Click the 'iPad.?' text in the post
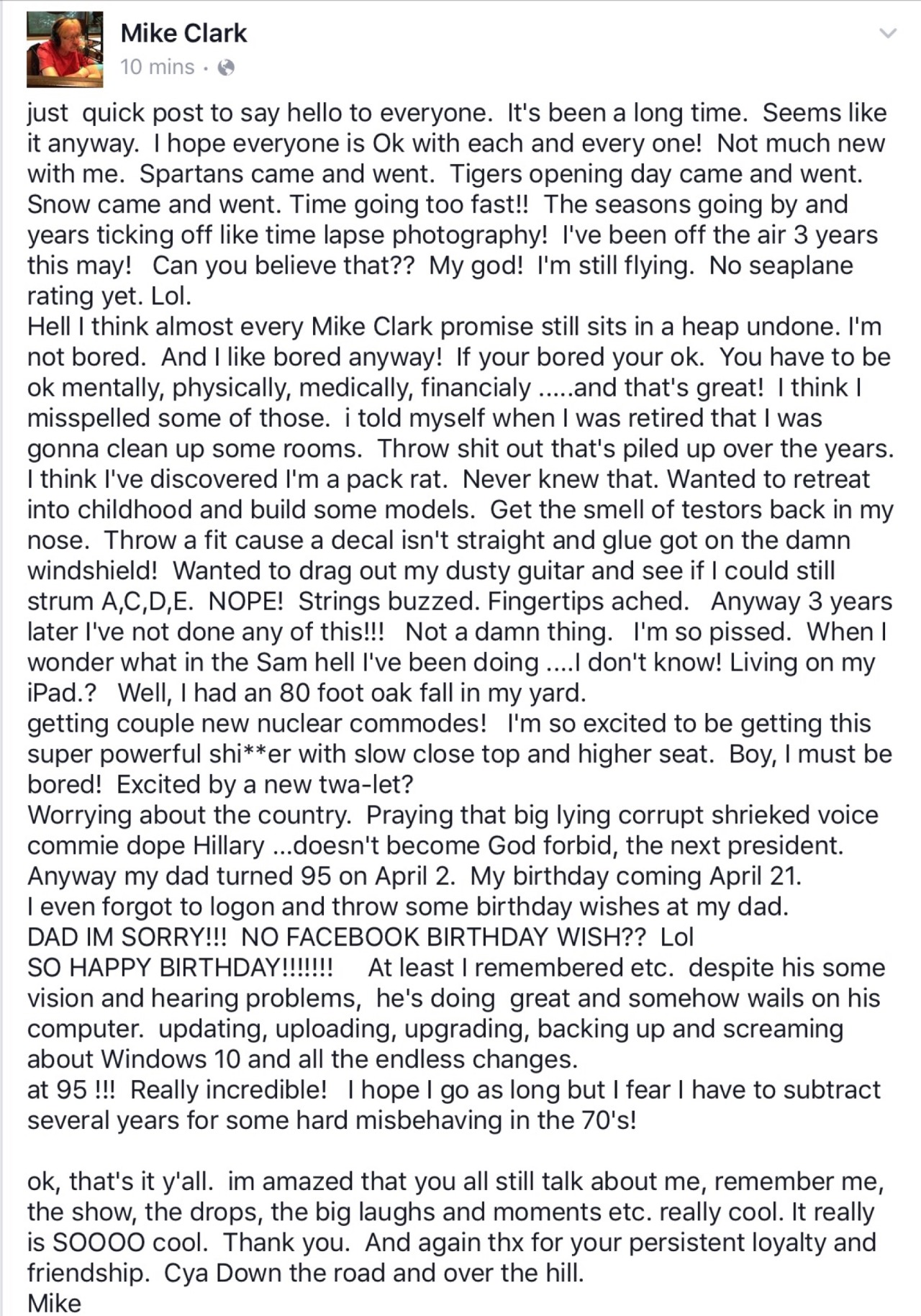Screen dimensions: 921x1316 [x=62, y=692]
